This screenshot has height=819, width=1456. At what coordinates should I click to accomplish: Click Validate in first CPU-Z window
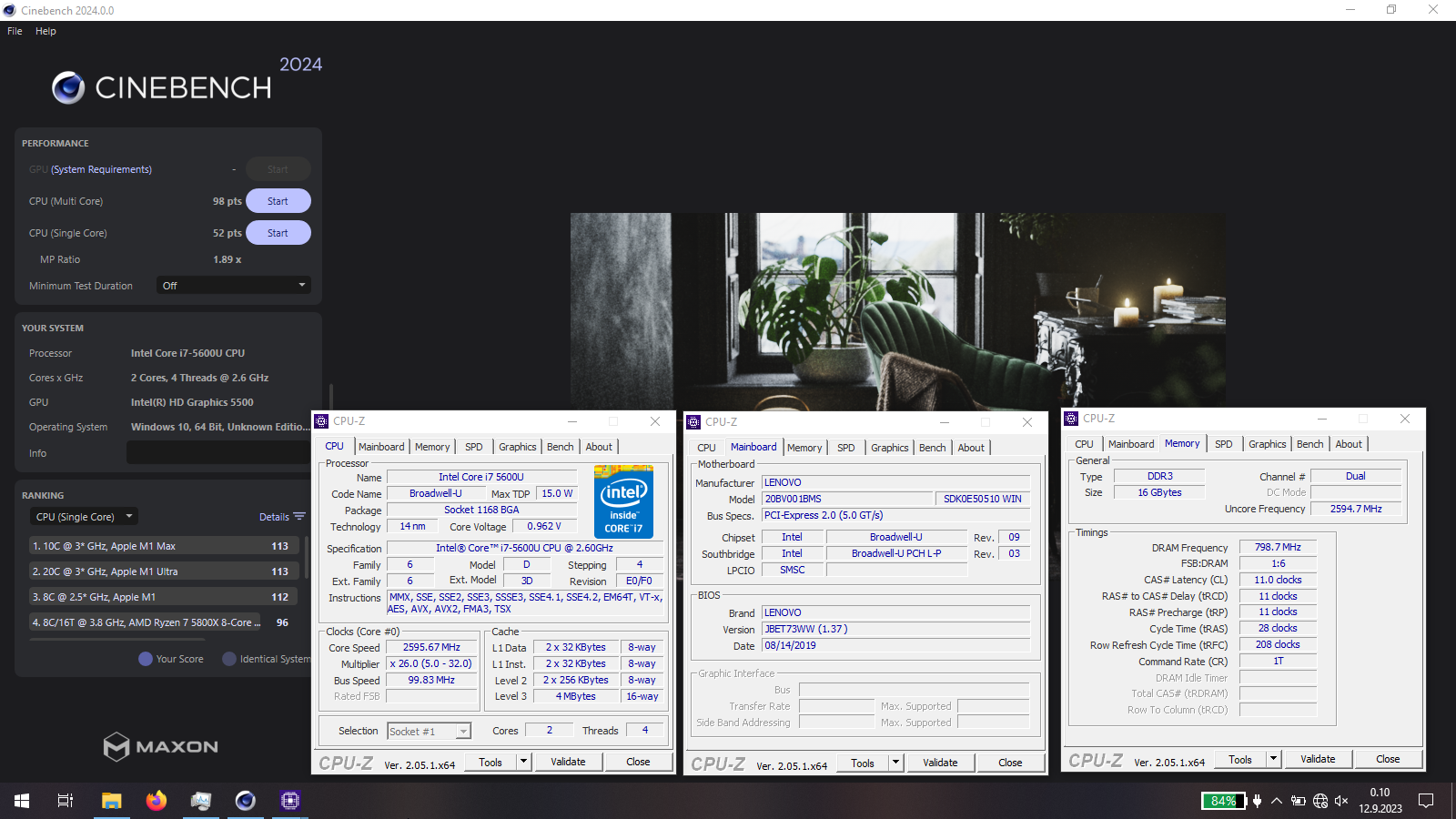pyautogui.click(x=568, y=762)
